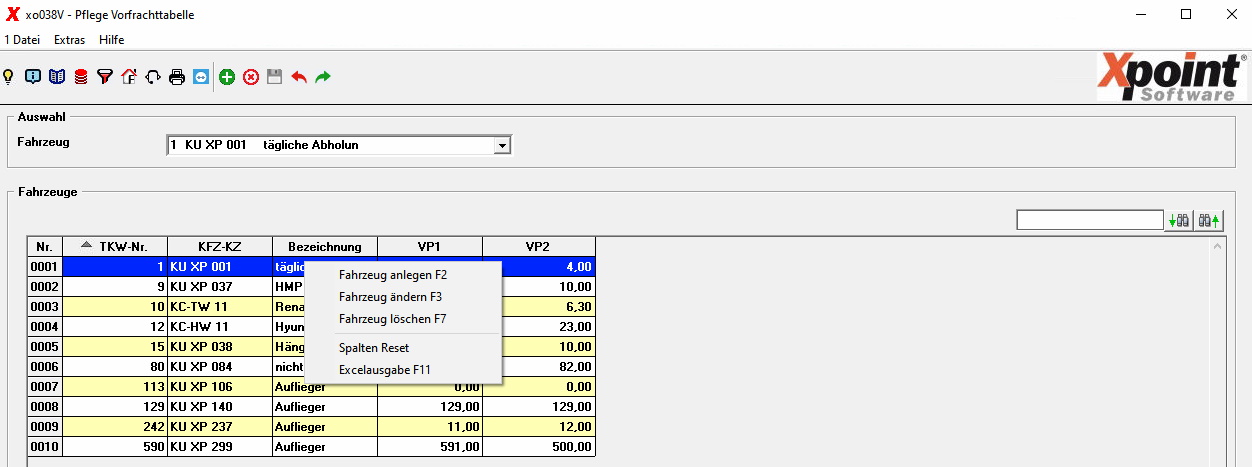
Task: Open the 1 Datei menu
Action: tap(22, 40)
